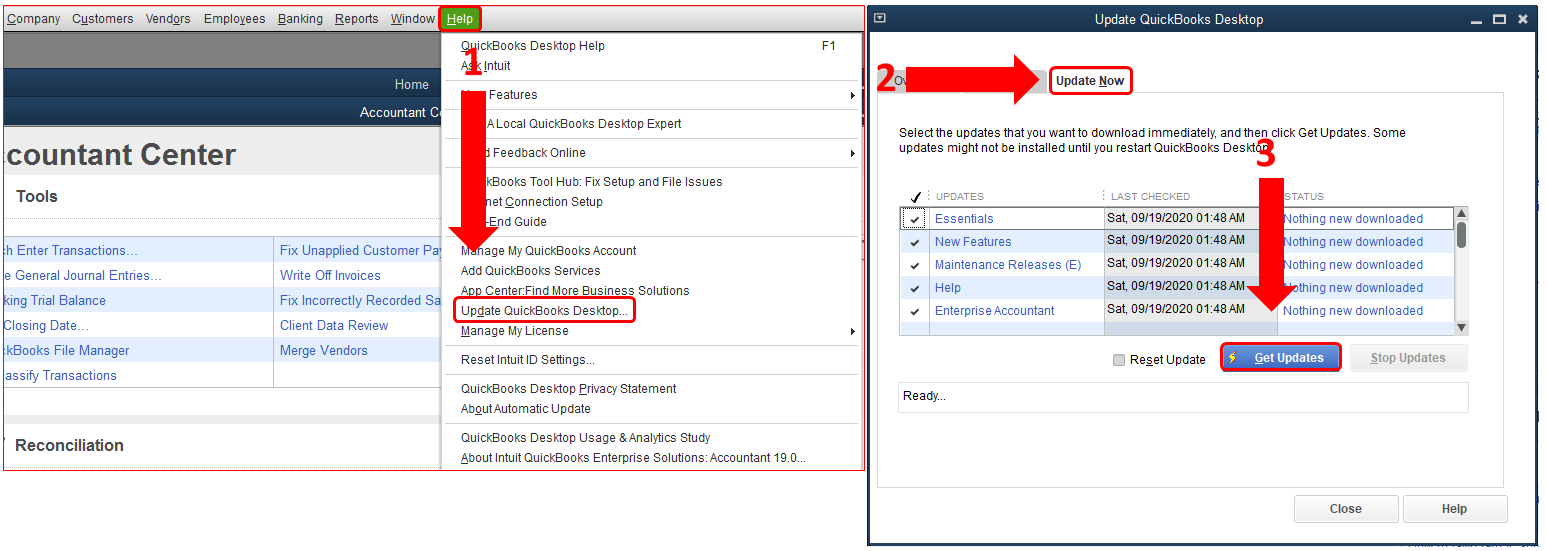Open the Company menu

click(x=33, y=19)
